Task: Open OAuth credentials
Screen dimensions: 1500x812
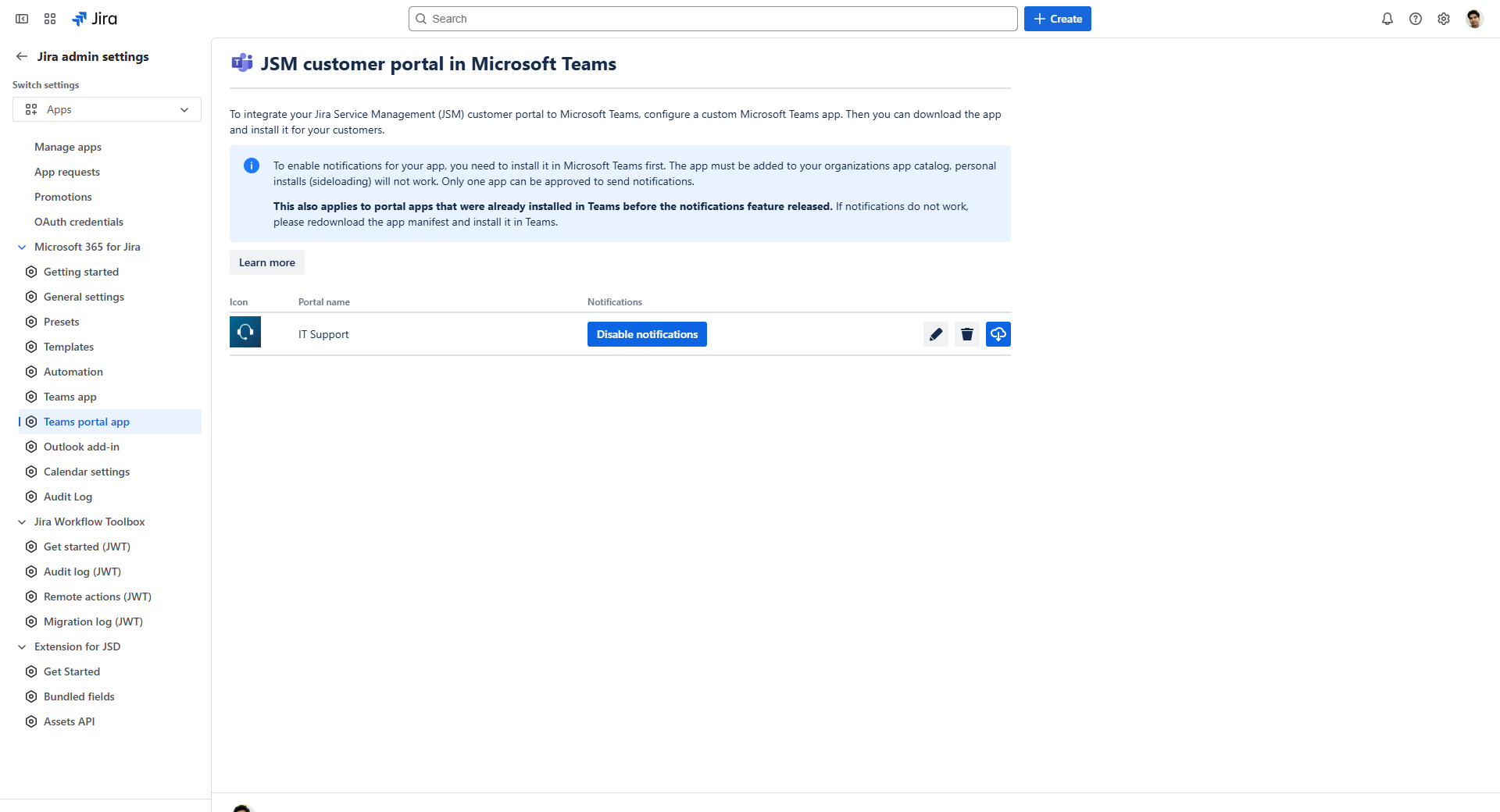Action: pyautogui.click(x=79, y=222)
